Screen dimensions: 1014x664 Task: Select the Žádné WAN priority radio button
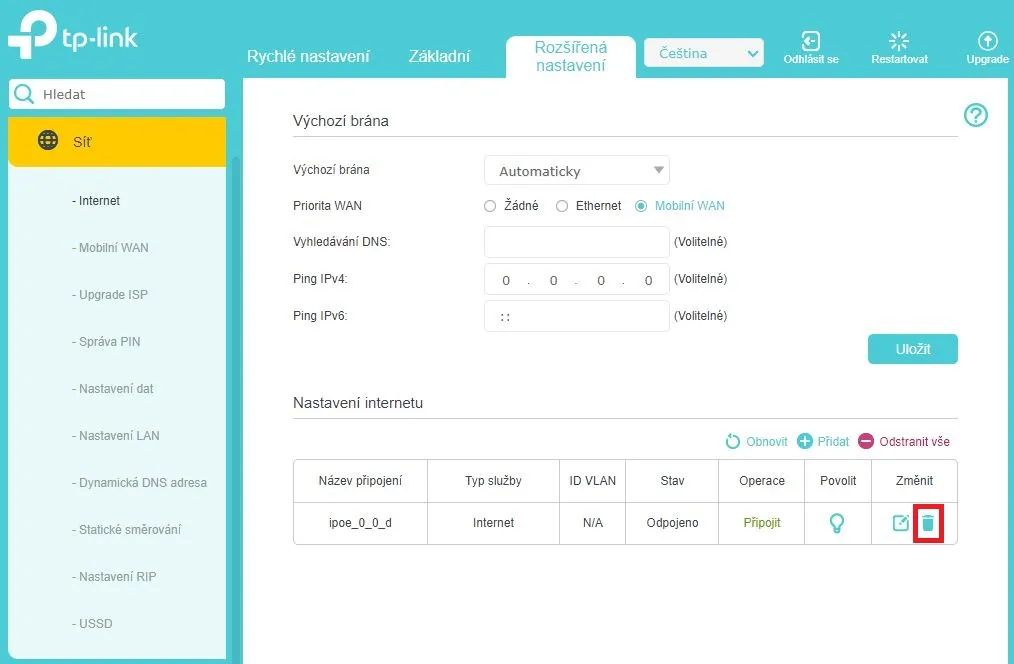coord(490,206)
